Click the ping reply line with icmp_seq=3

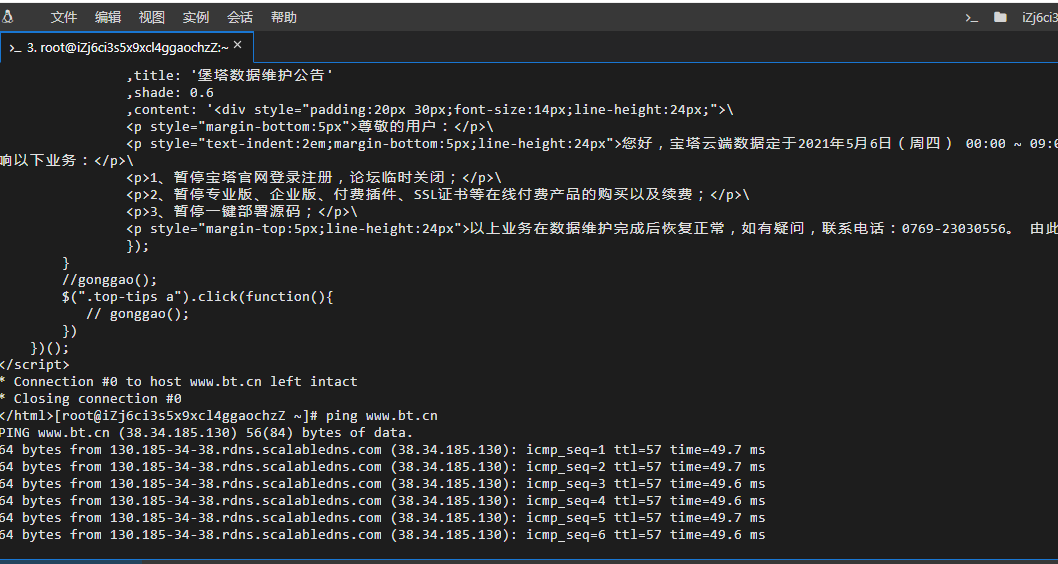point(383,484)
